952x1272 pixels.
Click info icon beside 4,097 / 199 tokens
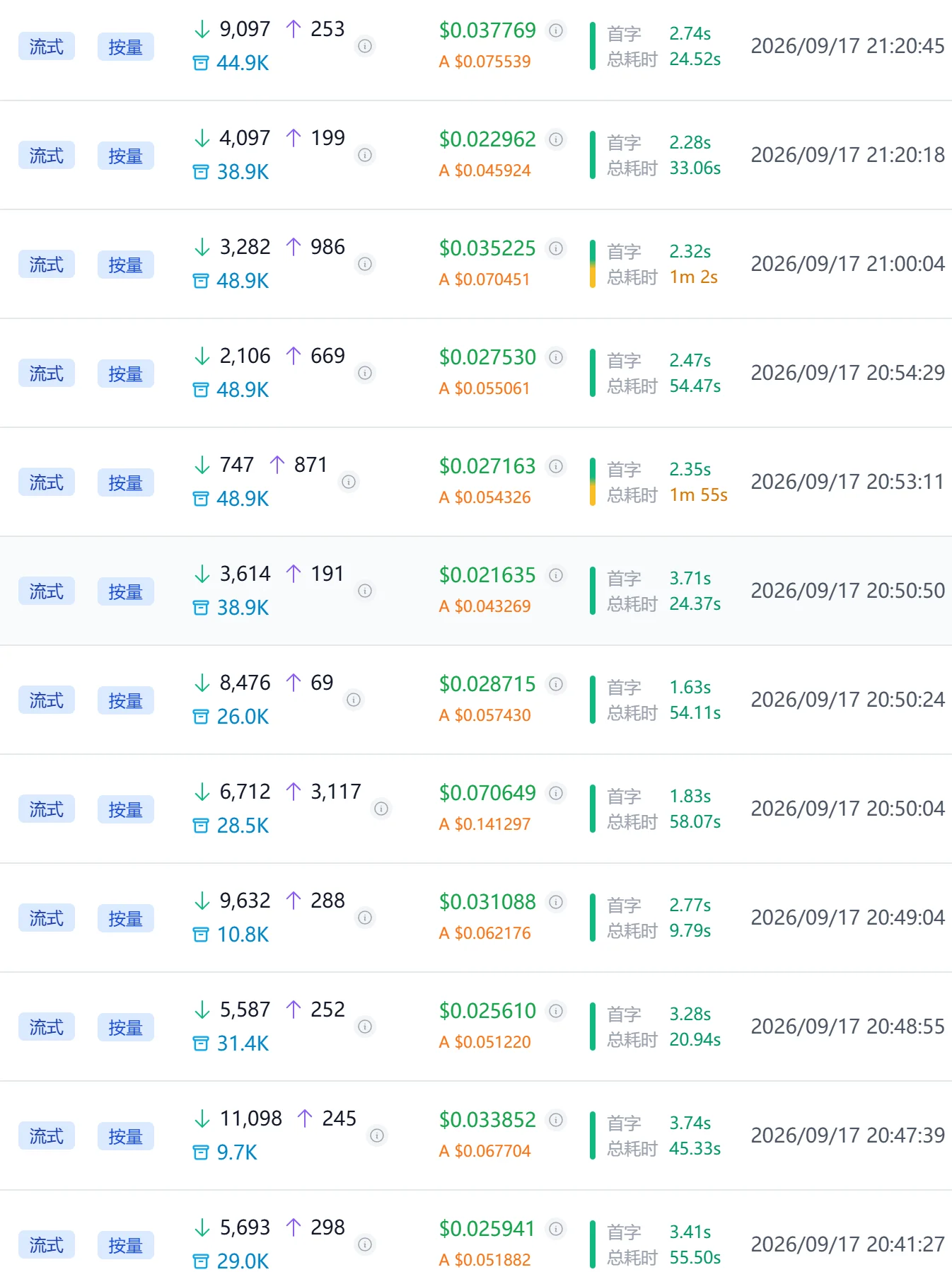[365, 155]
